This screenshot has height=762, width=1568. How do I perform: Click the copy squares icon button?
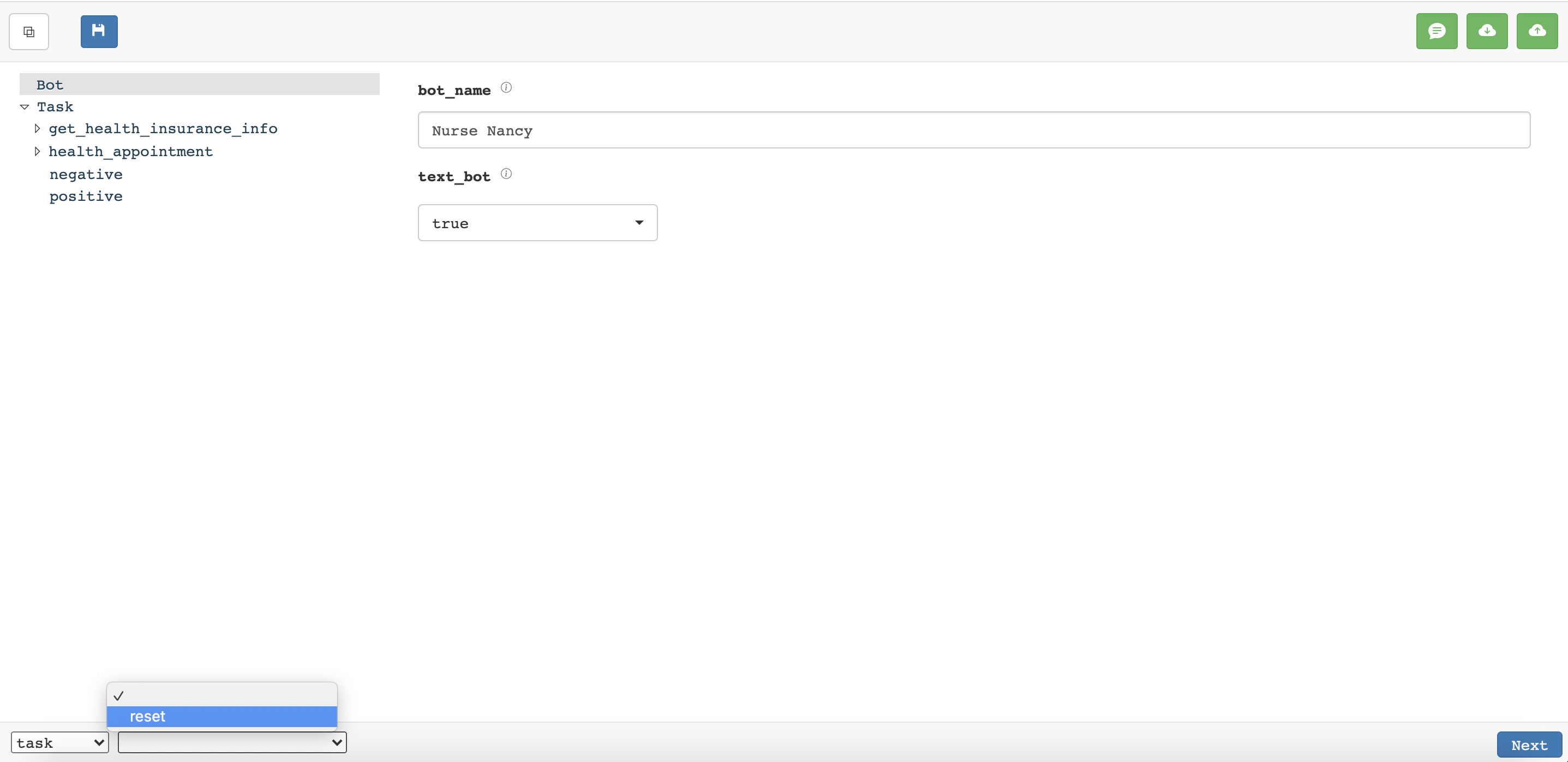click(28, 32)
